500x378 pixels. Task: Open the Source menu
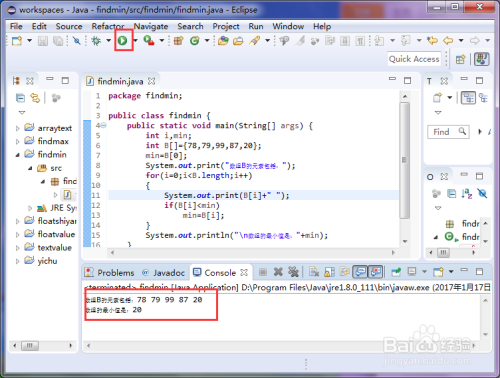click(x=69, y=26)
